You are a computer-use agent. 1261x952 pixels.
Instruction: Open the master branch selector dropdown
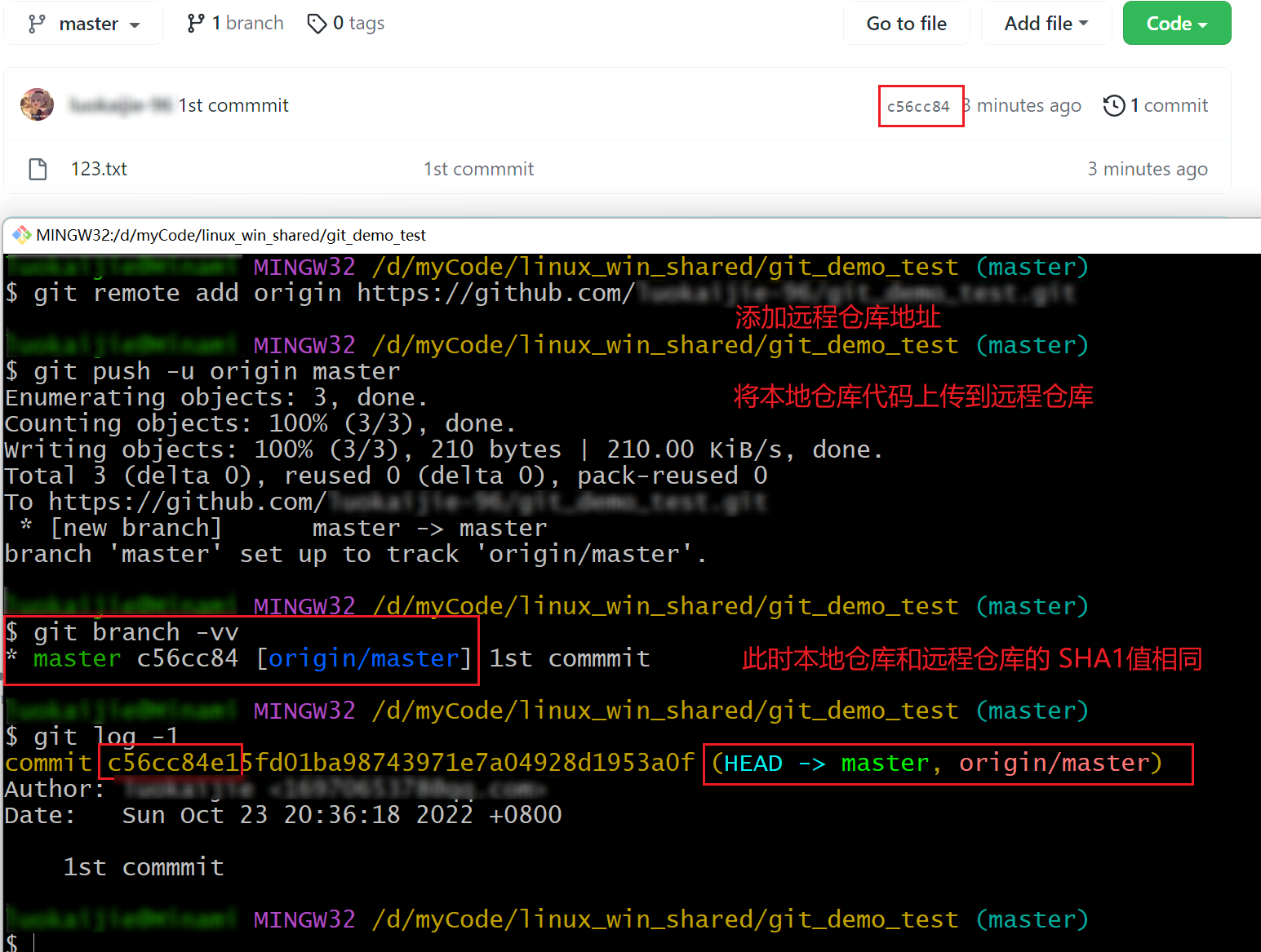click(x=83, y=24)
